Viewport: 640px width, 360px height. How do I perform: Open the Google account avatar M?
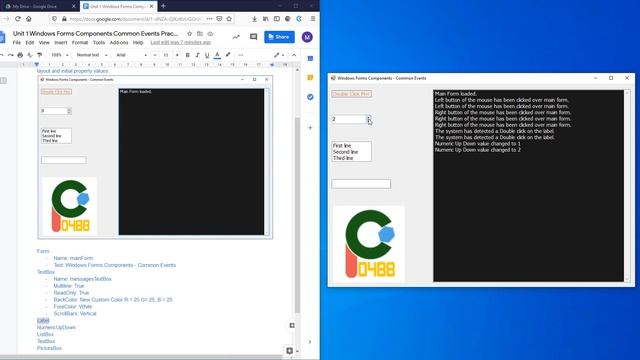[x=307, y=37]
